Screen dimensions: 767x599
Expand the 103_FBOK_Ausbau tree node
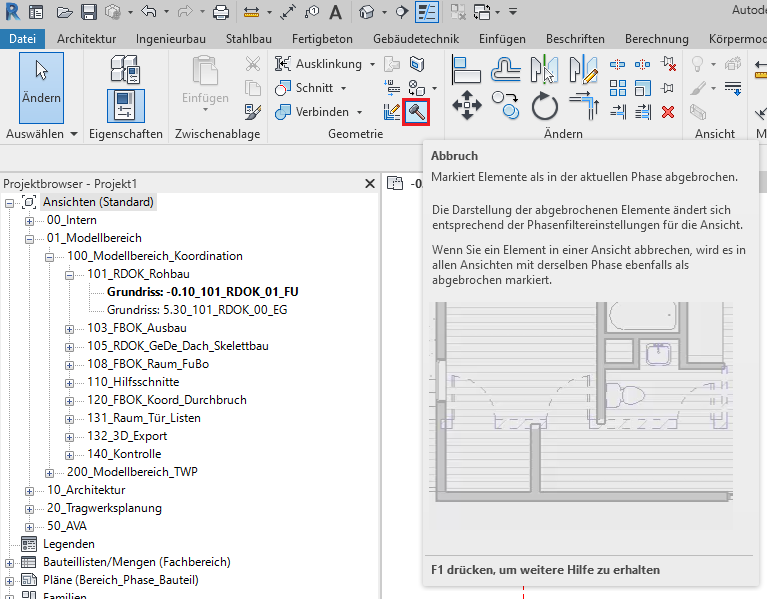click(70, 328)
